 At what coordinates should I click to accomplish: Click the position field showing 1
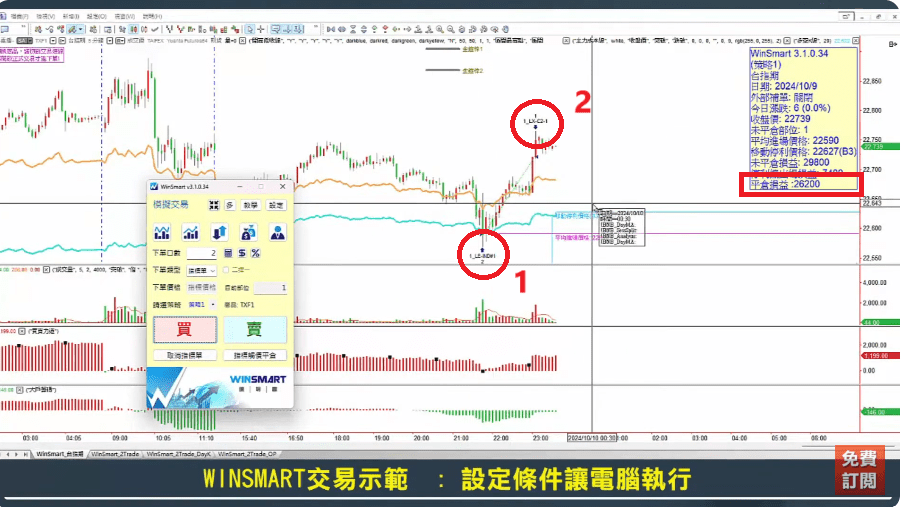(270, 287)
